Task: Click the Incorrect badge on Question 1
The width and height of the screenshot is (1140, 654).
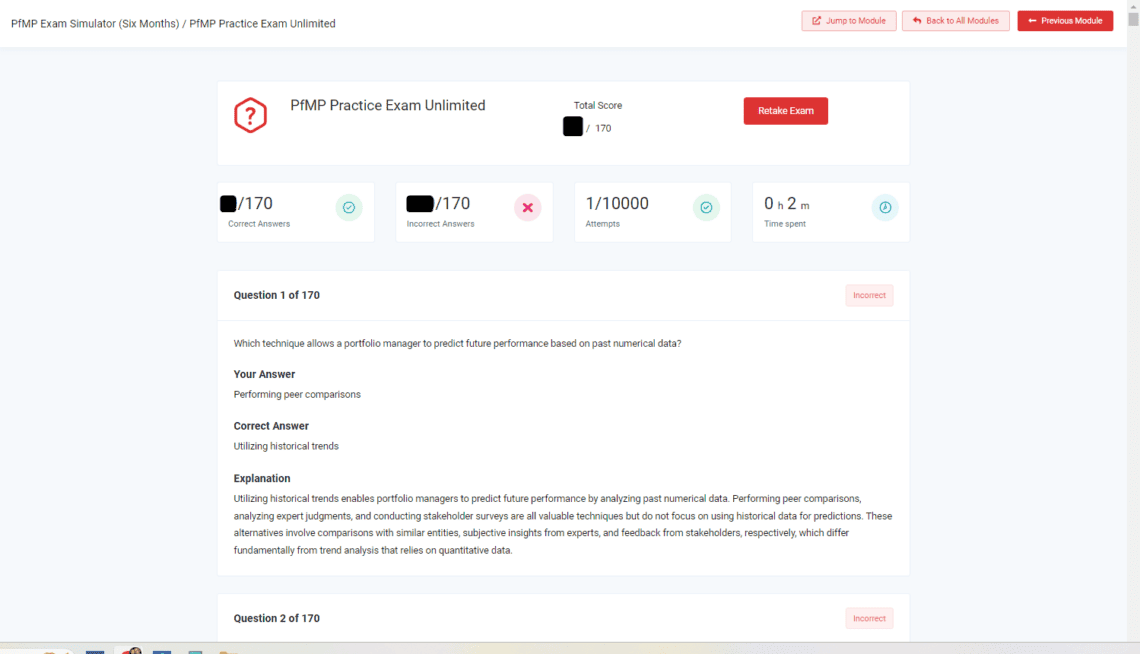Action: pyautogui.click(x=868, y=295)
